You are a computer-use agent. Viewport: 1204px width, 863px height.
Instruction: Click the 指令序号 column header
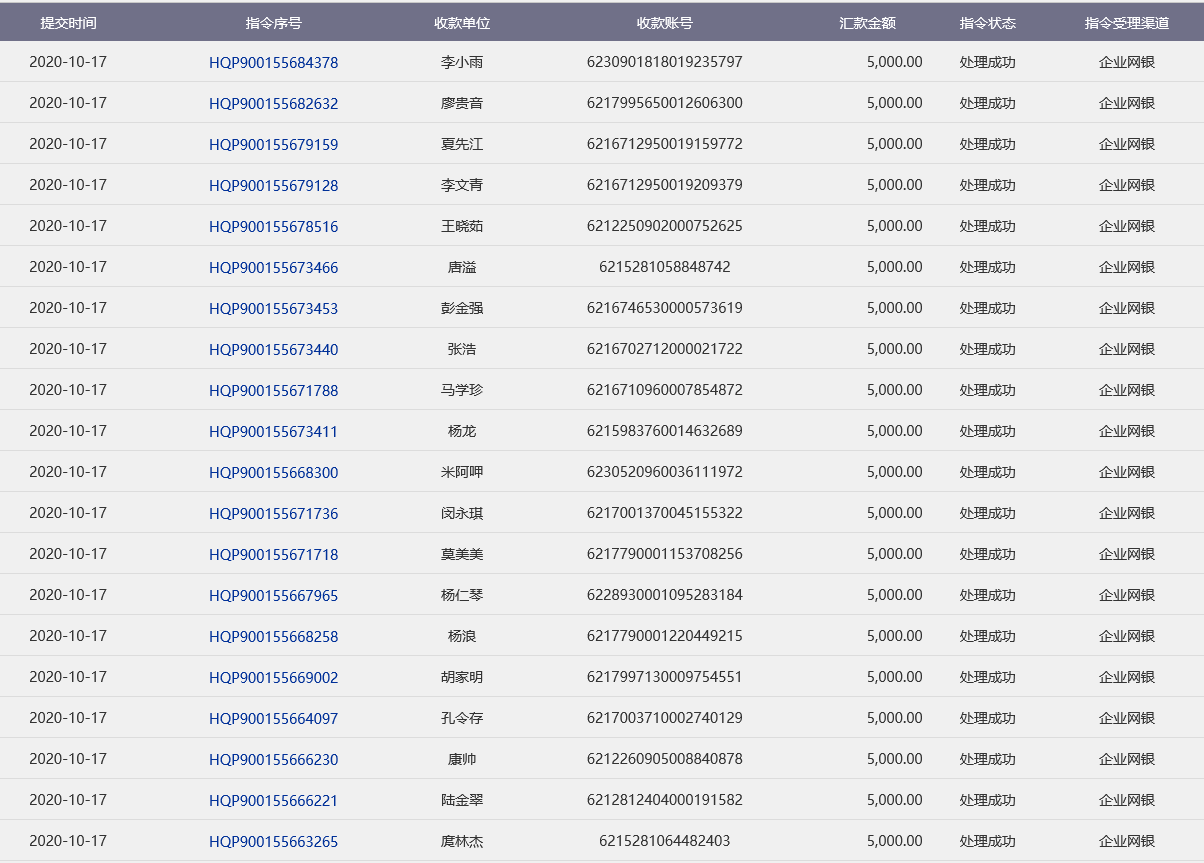(273, 23)
